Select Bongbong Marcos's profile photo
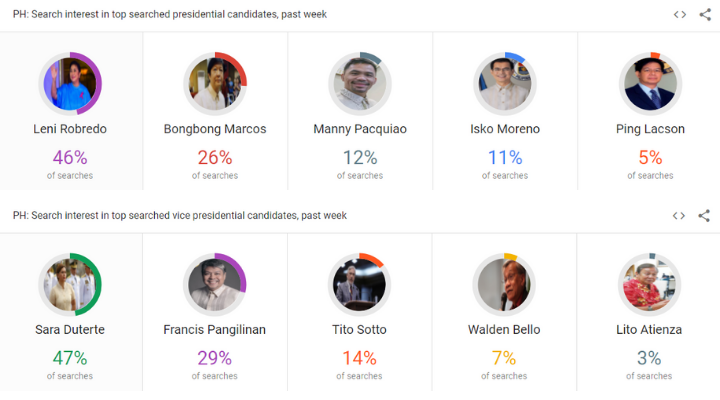Image resolution: width=720 pixels, height=400 pixels. coord(215,83)
